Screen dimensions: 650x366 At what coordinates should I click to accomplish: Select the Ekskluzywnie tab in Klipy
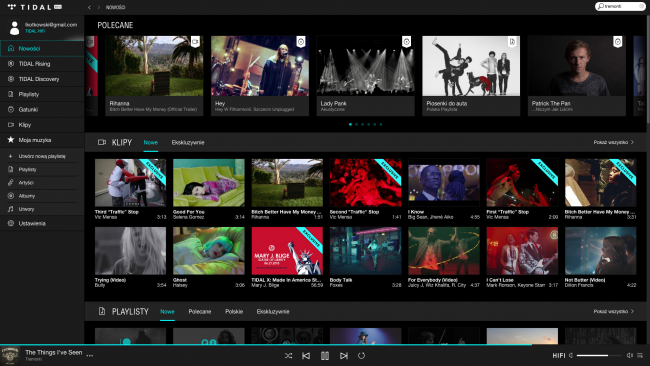188,142
